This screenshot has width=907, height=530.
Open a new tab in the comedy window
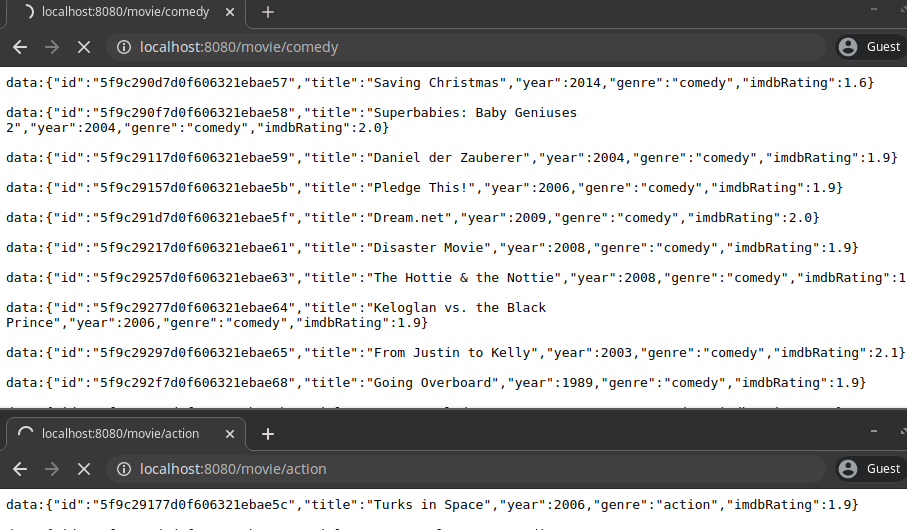tap(268, 12)
